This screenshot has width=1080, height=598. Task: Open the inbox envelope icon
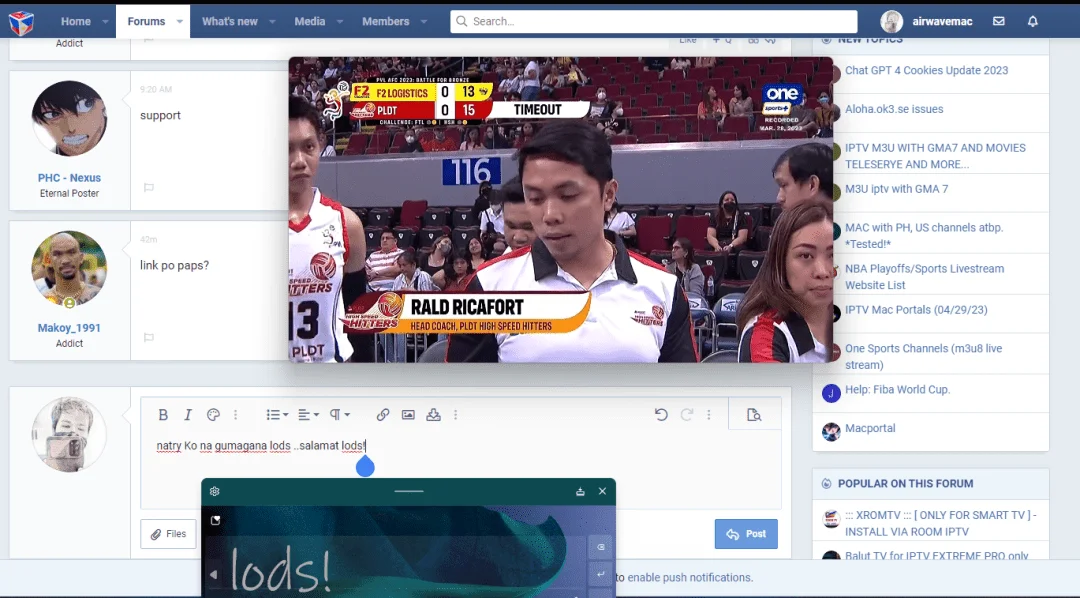(x=999, y=21)
